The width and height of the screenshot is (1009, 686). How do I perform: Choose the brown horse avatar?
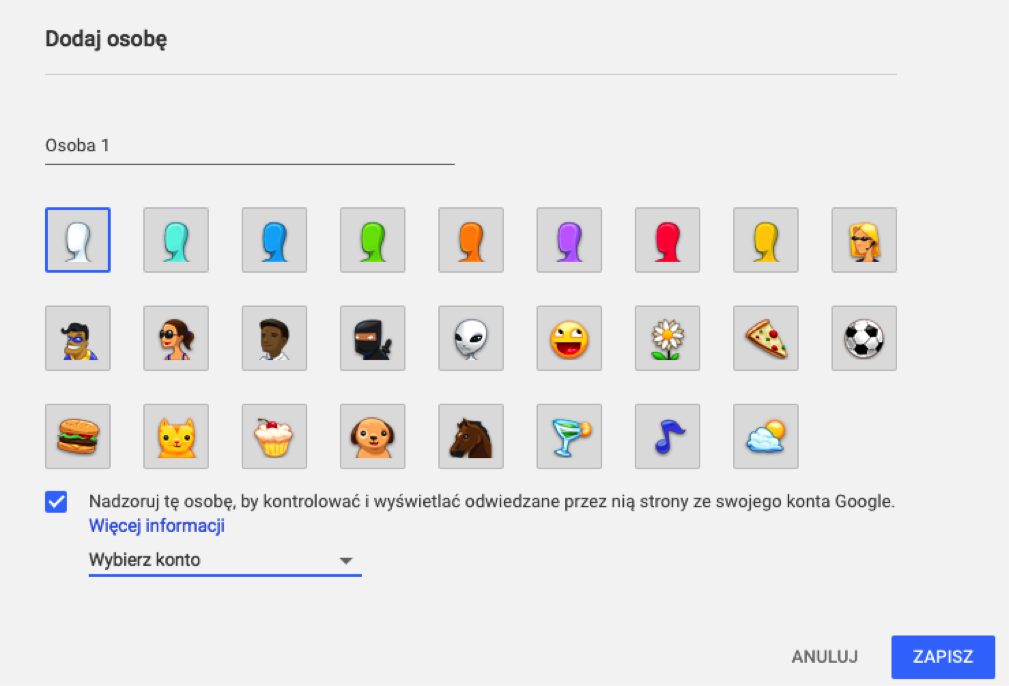[x=471, y=436]
